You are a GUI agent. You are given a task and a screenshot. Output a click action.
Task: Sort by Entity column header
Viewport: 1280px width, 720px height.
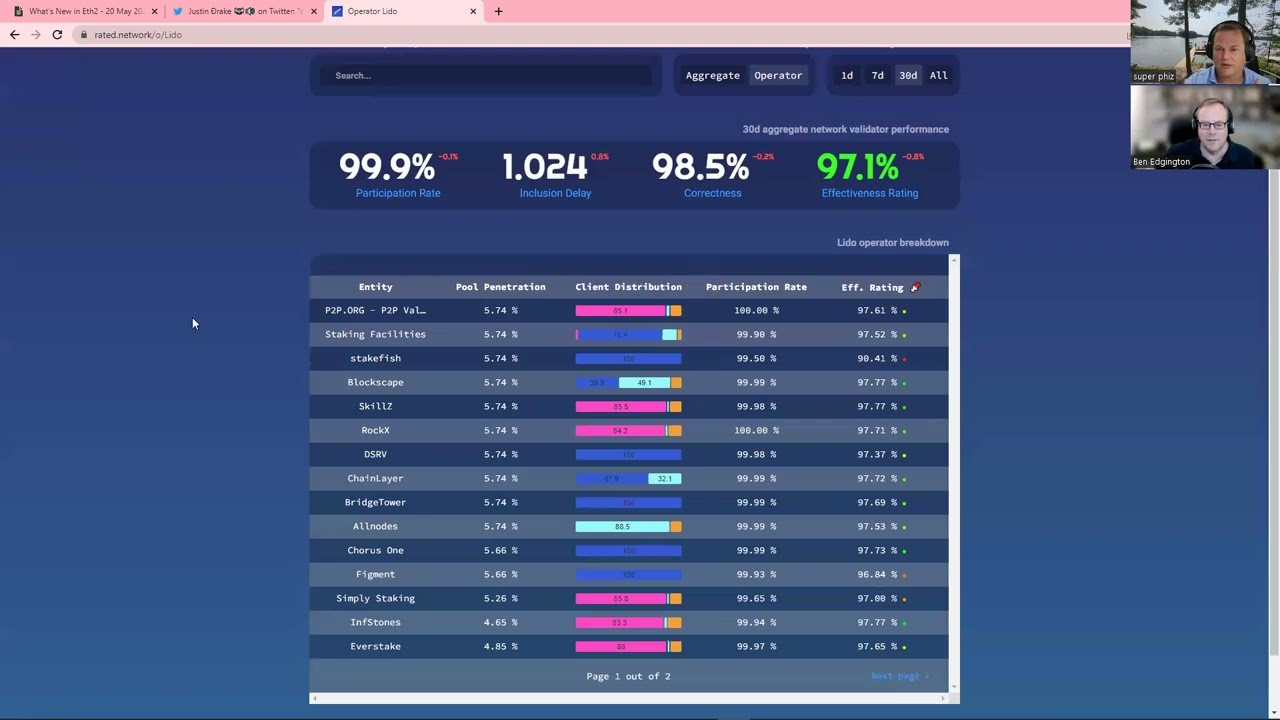pyautogui.click(x=375, y=287)
